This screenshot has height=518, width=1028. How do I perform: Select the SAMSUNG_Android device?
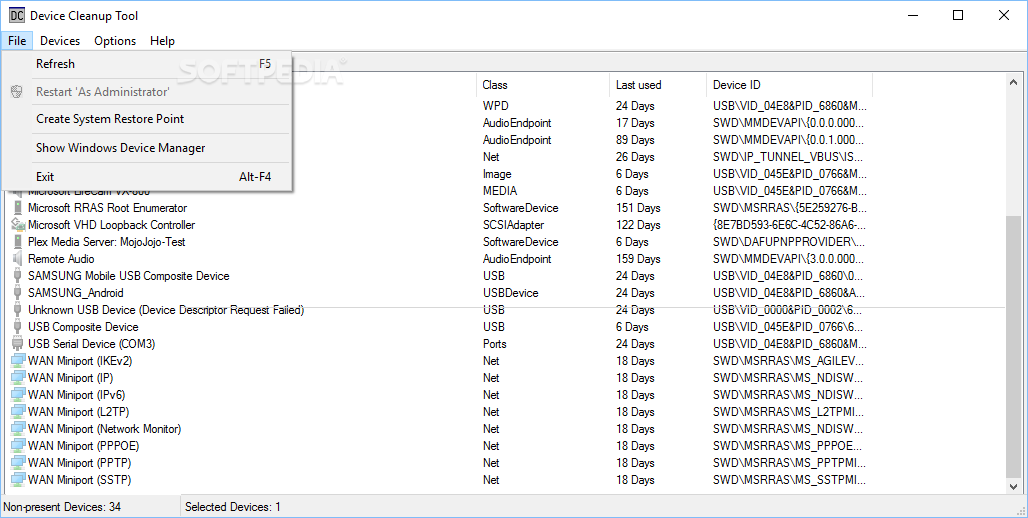pos(75,293)
